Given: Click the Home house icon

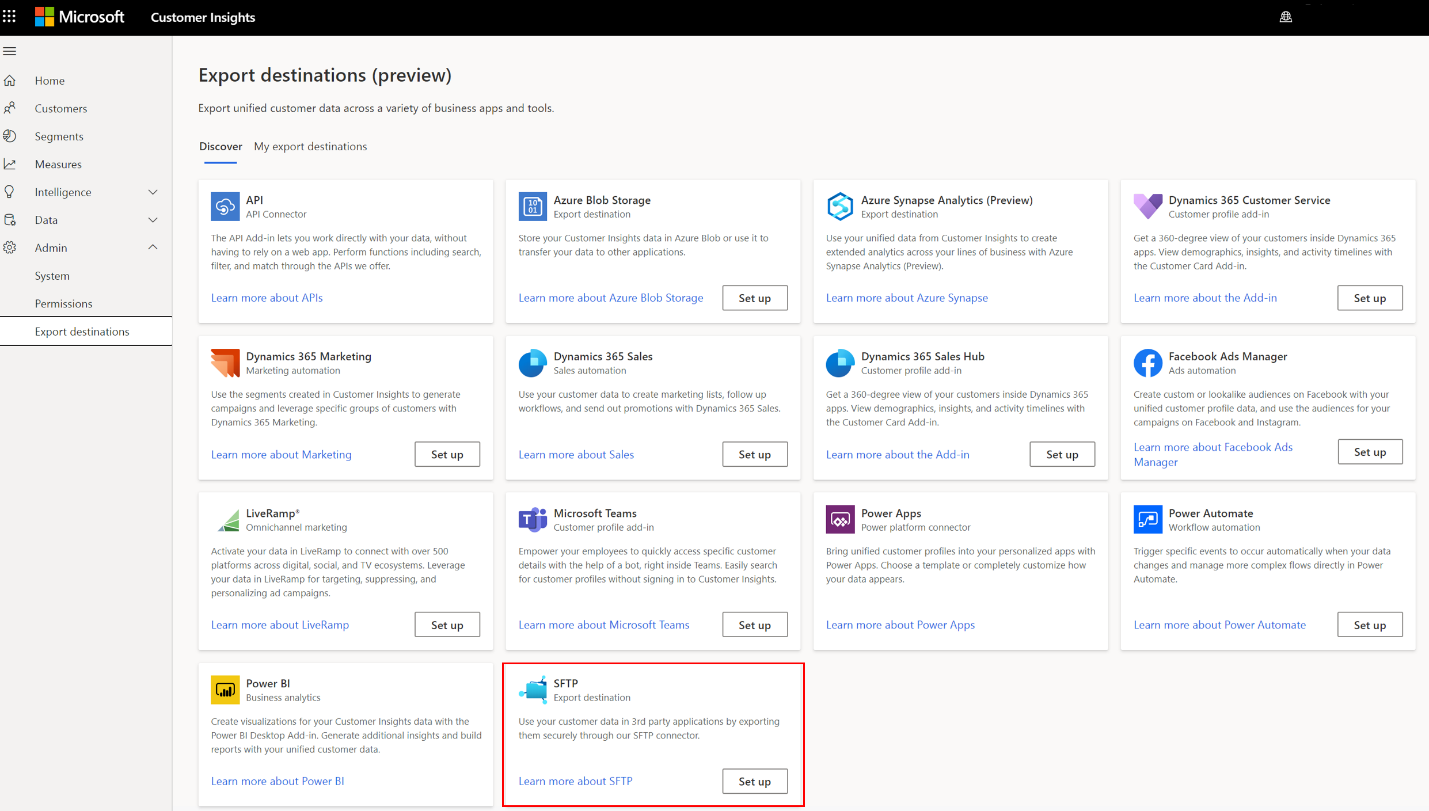Looking at the screenshot, I should [x=10, y=81].
